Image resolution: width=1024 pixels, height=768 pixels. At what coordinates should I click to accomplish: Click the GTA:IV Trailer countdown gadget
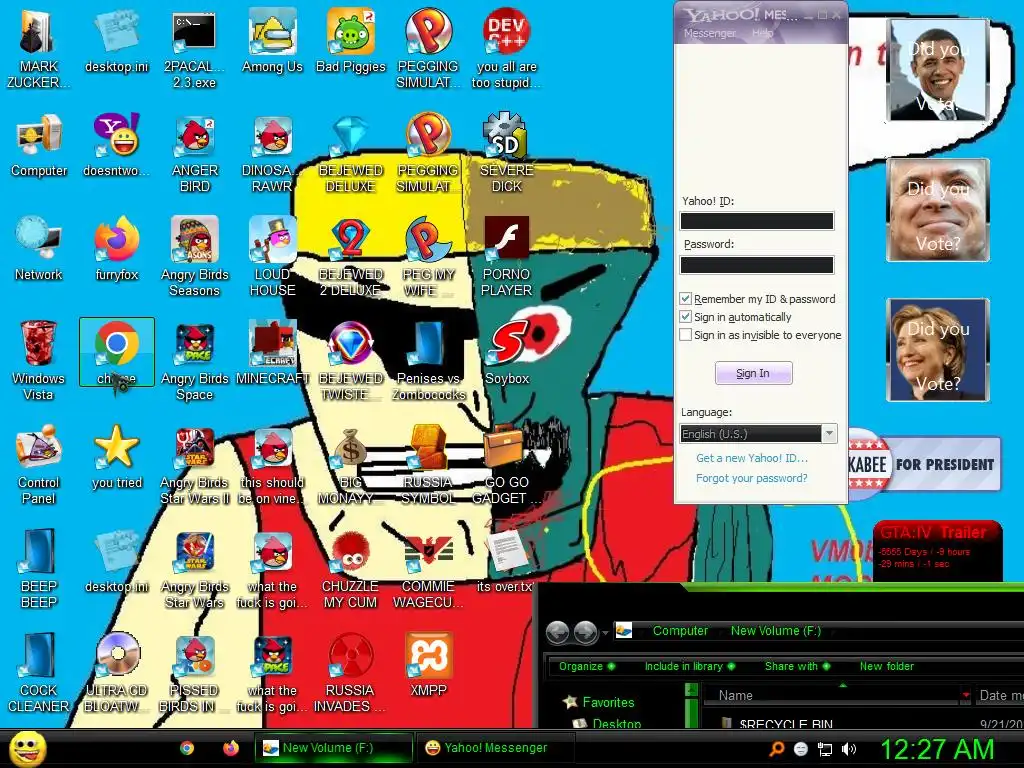click(x=937, y=550)
